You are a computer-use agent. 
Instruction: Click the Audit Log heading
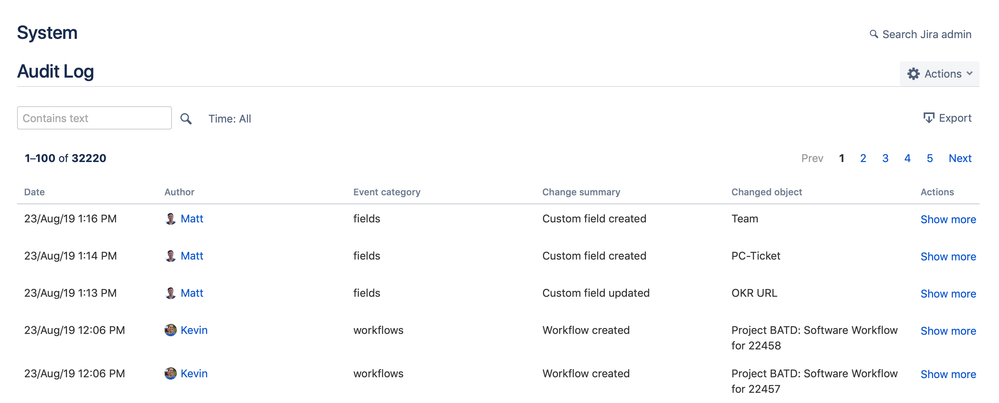coord(55,72)
